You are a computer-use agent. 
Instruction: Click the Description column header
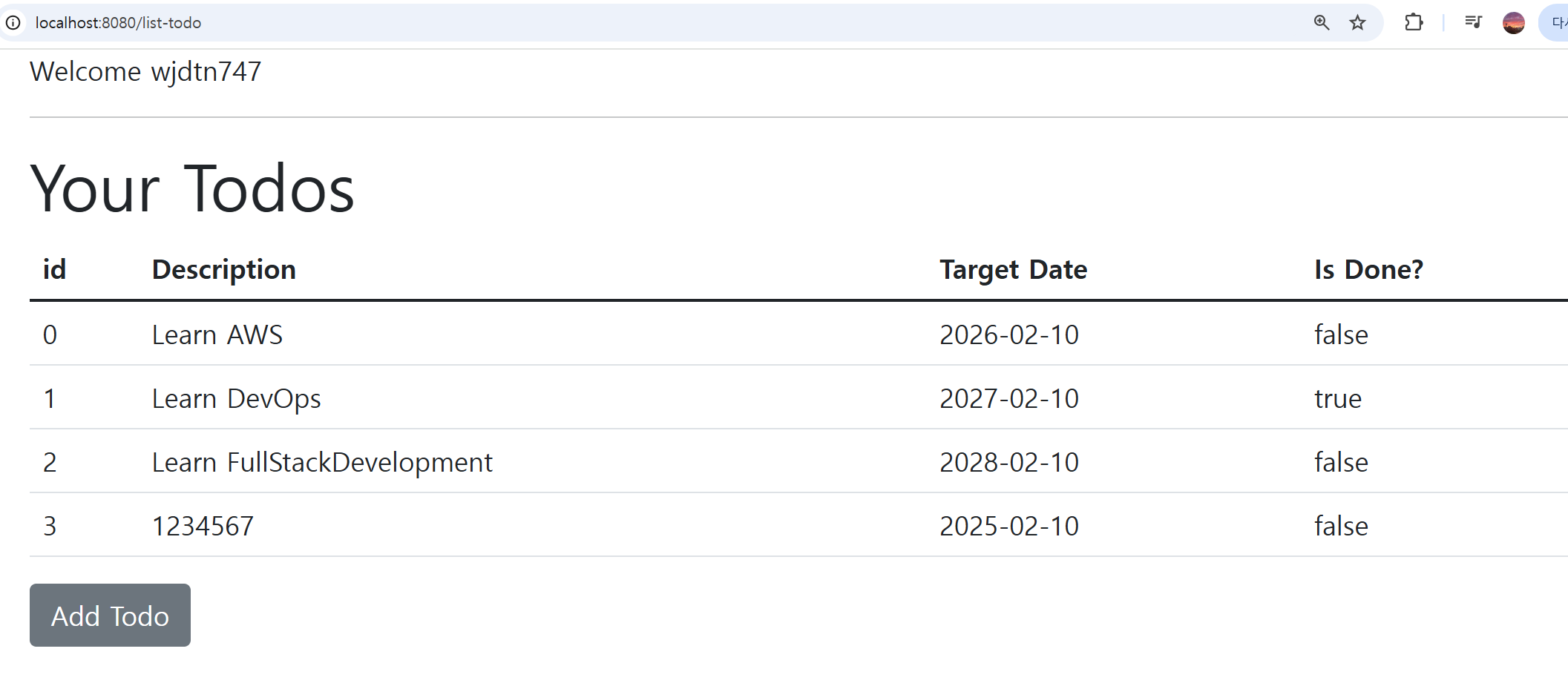223,270
